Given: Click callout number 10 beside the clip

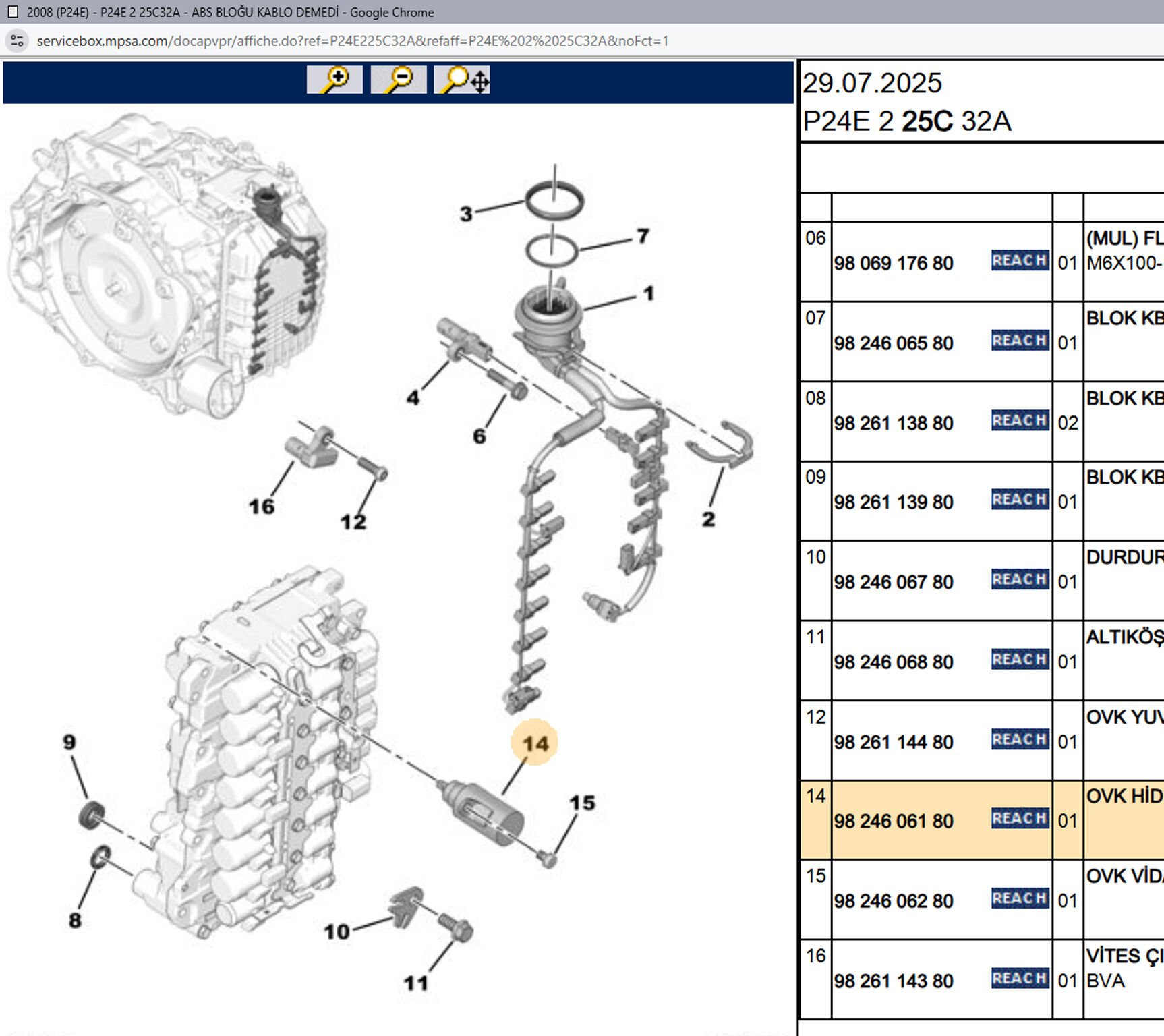Looking at the screenshot, I should pos(337,932).
